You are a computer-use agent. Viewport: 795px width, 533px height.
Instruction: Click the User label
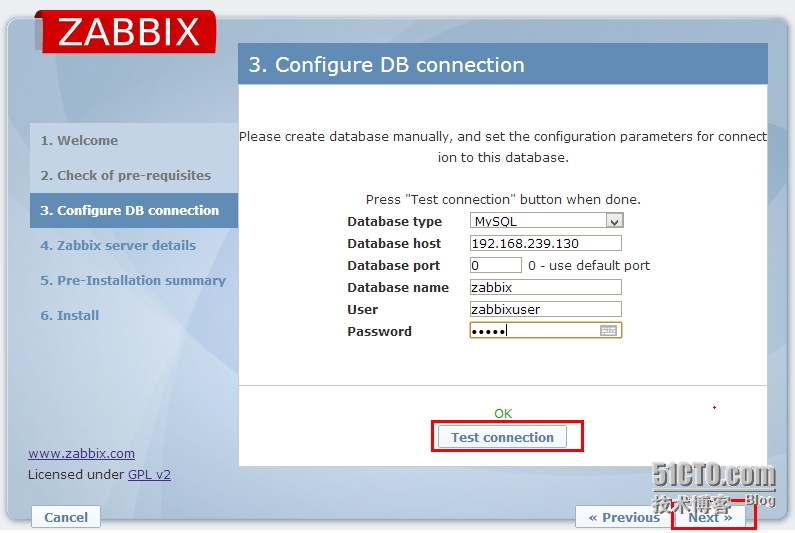[363, 310]
